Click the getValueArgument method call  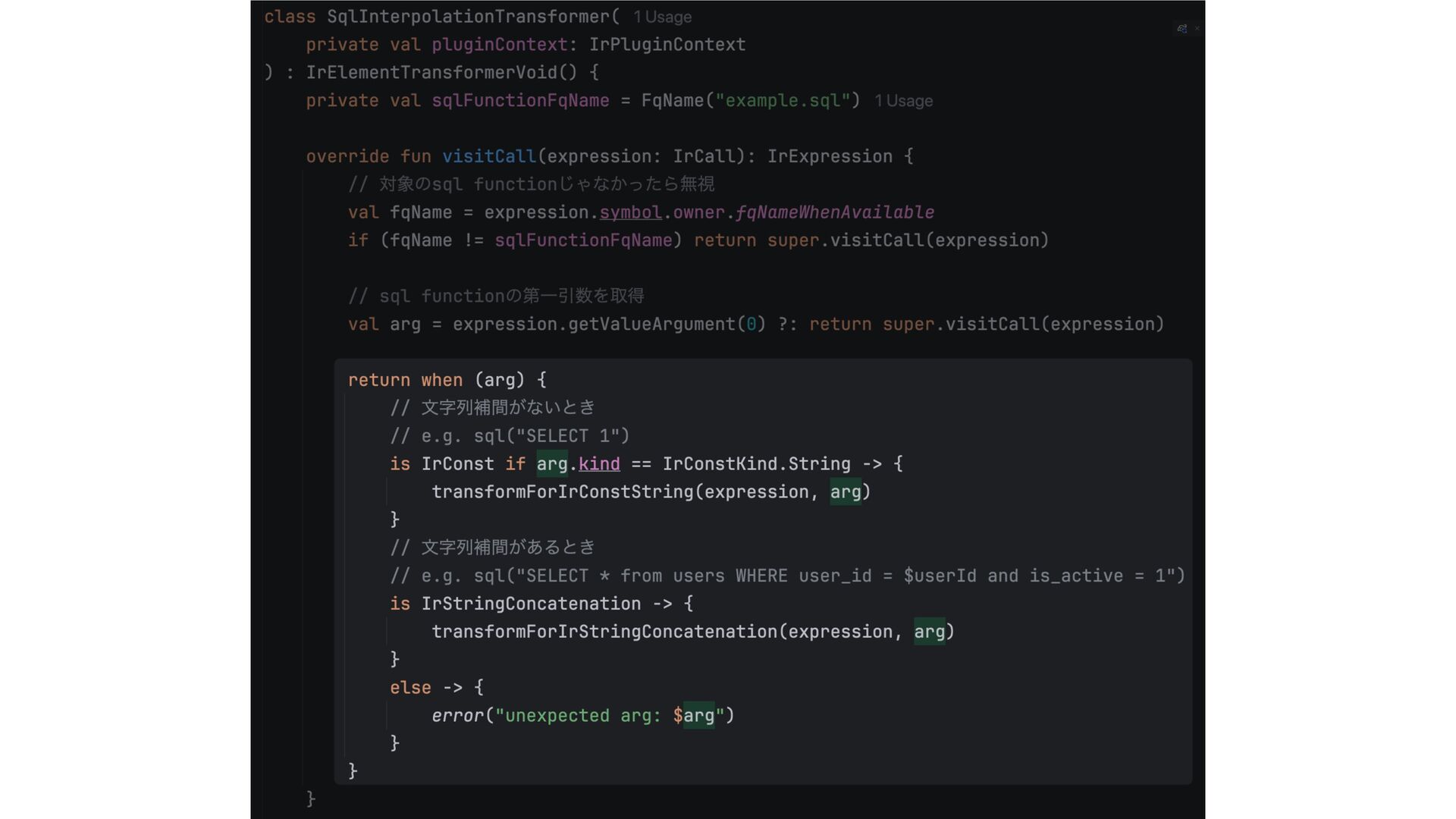[x=651, y=325]
